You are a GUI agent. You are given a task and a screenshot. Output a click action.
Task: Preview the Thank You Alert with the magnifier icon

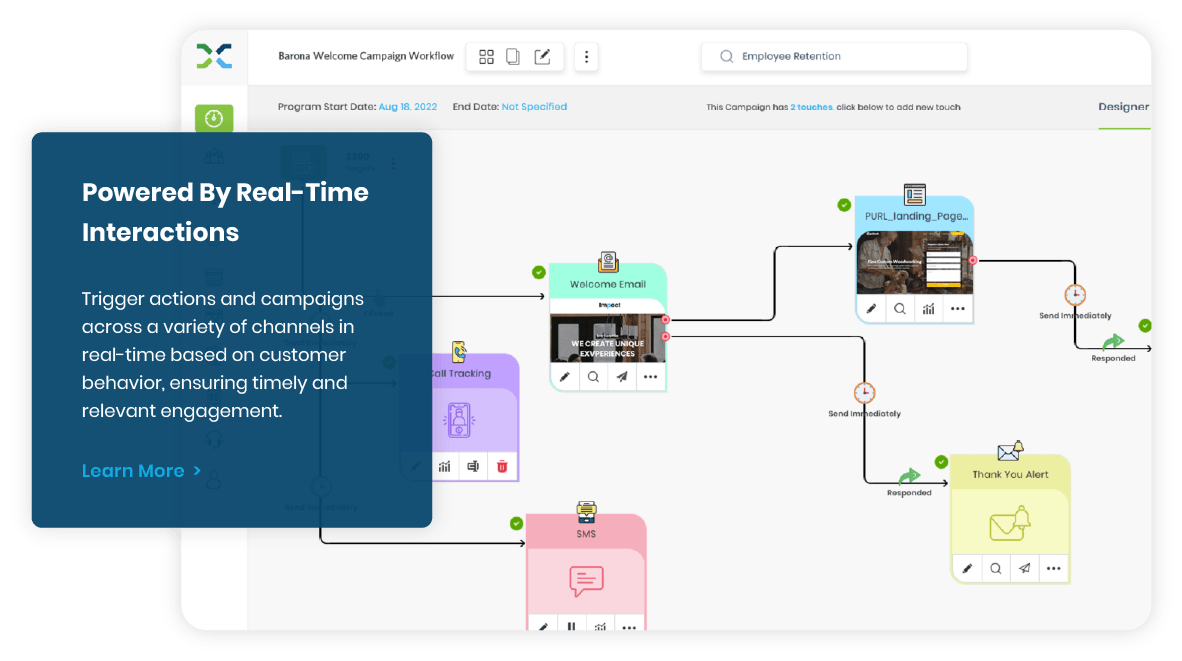(996, 568)
